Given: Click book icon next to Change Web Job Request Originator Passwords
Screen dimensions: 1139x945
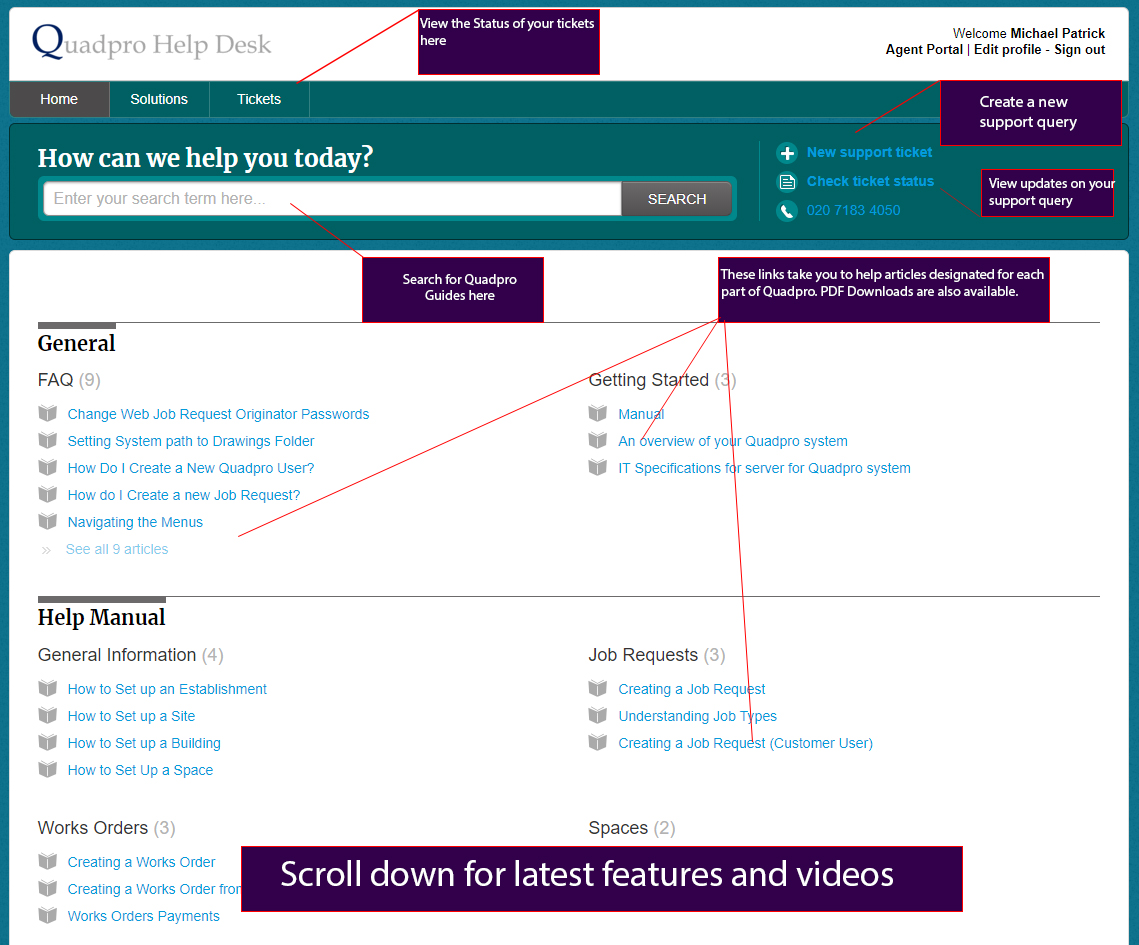Looking at the screenshot, I should point(48,413).
